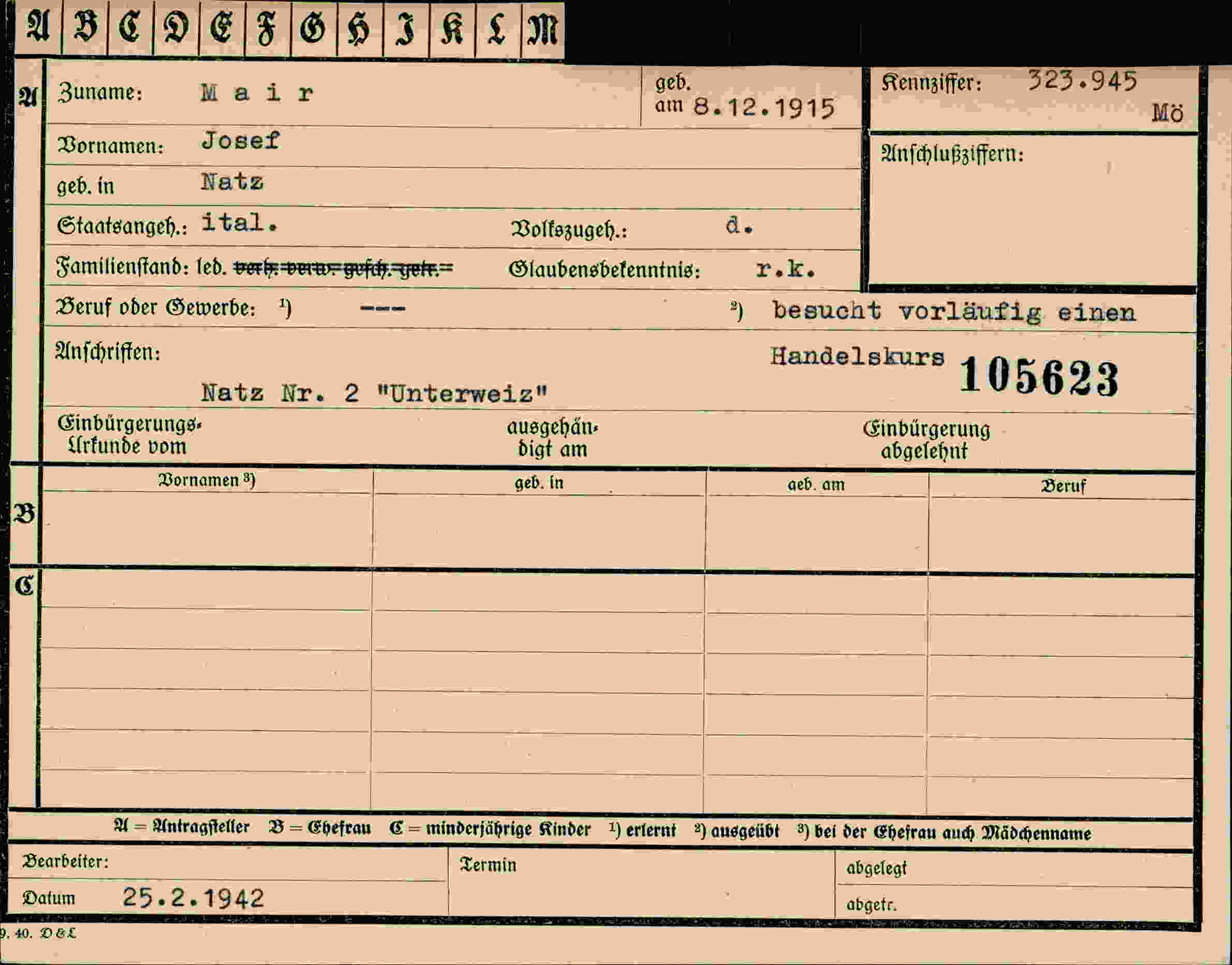Click the 'geb. am' column header
This screenshot has height=965, width=1232.
(x=816, y=485)
